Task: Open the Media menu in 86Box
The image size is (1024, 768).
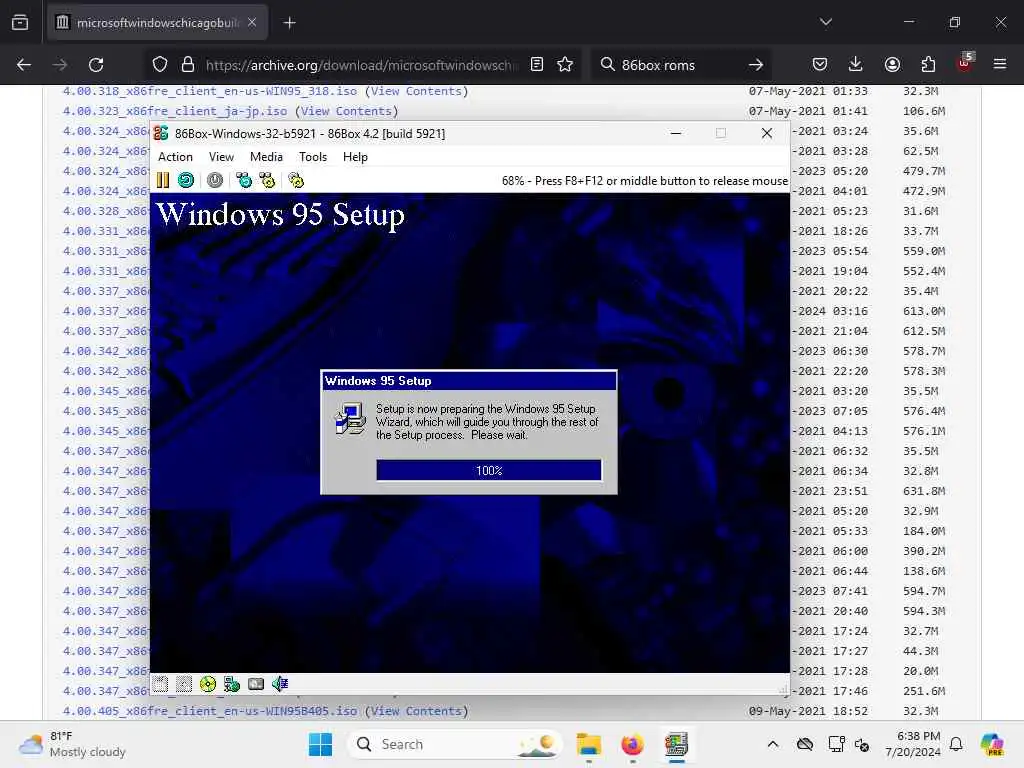Action: click(x=266, y=157)
